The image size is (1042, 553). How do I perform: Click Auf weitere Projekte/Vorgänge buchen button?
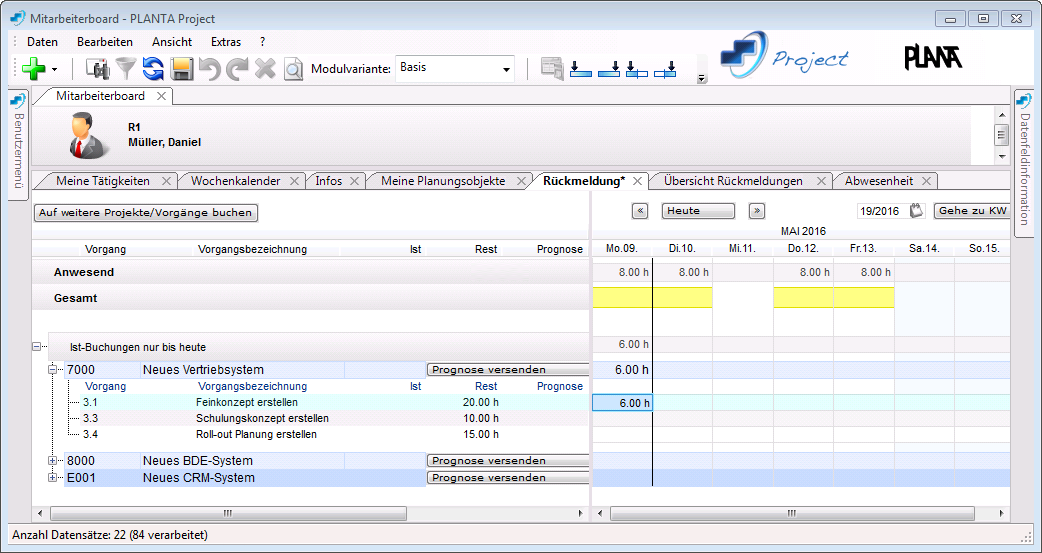click(x=146, y=213)
